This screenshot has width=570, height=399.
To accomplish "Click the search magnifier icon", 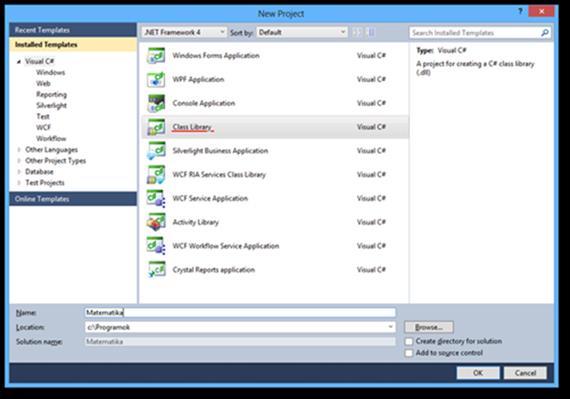I will (545, 33).
